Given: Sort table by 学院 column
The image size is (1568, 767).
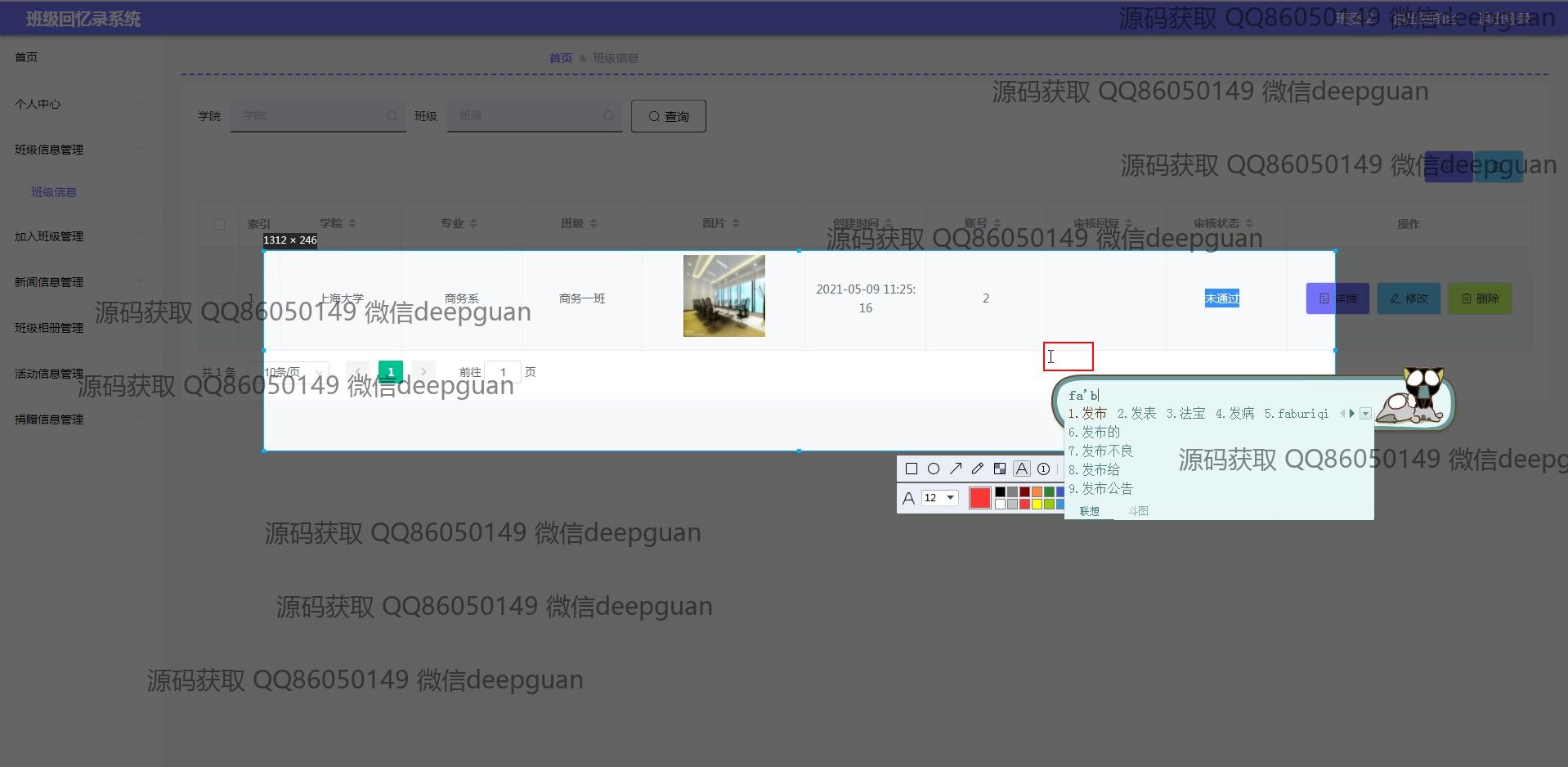Looking at the screenshot, I should point(352,223).
